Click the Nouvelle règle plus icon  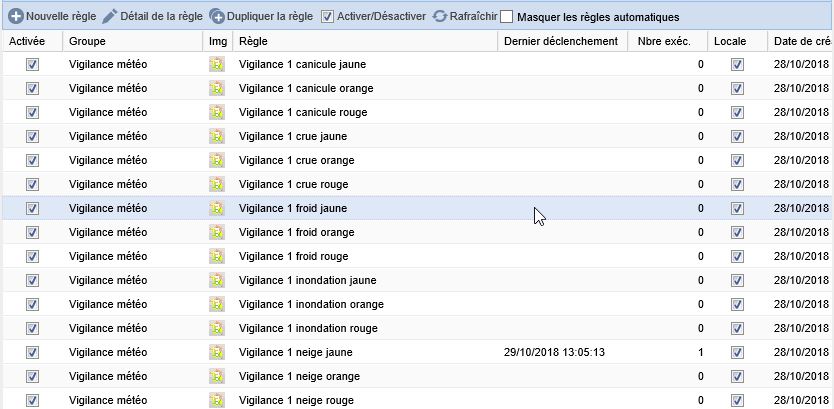click(15, 17)
